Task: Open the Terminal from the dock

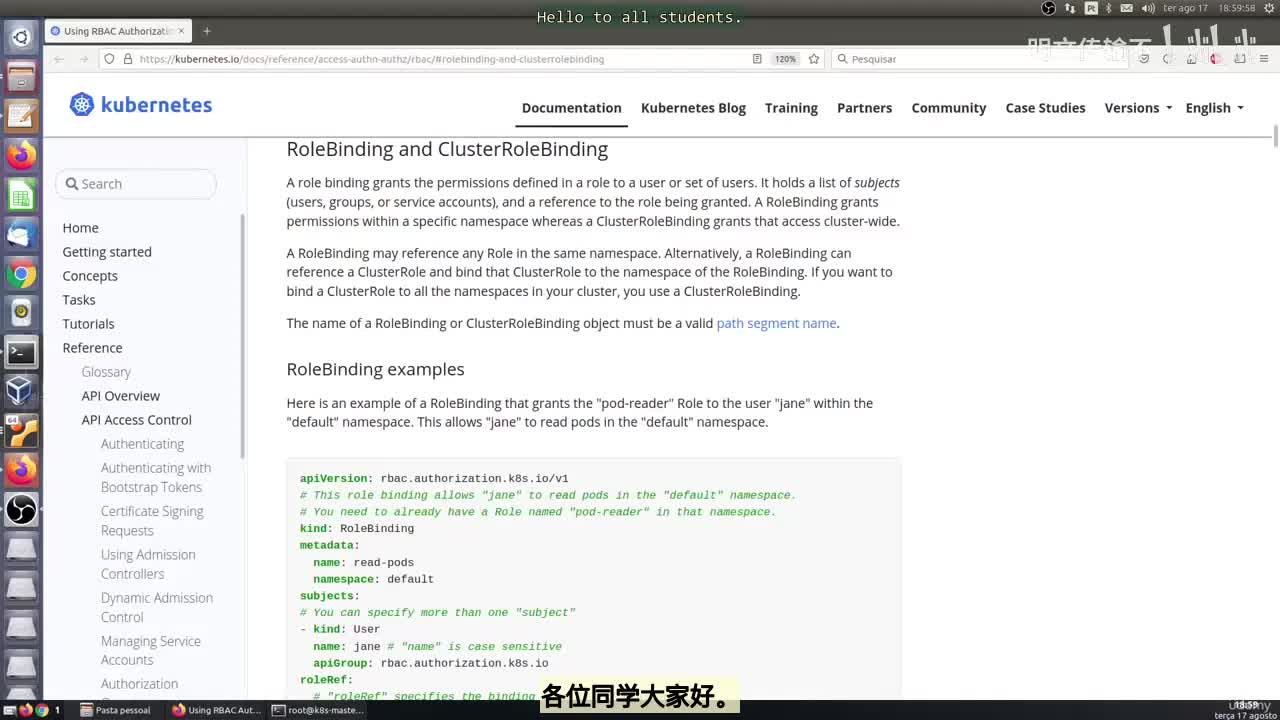Action: 21,352
